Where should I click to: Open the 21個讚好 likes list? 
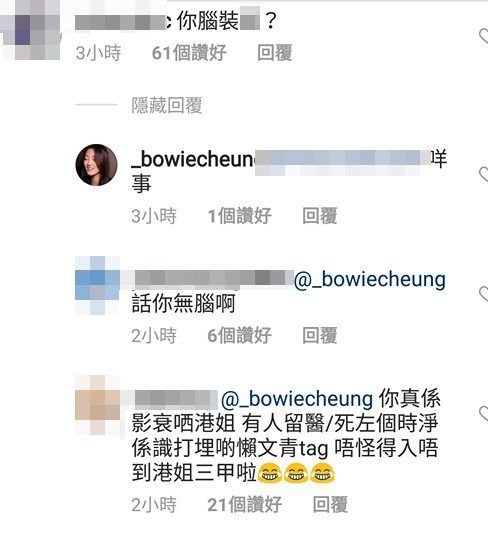(x=245, y=504)
